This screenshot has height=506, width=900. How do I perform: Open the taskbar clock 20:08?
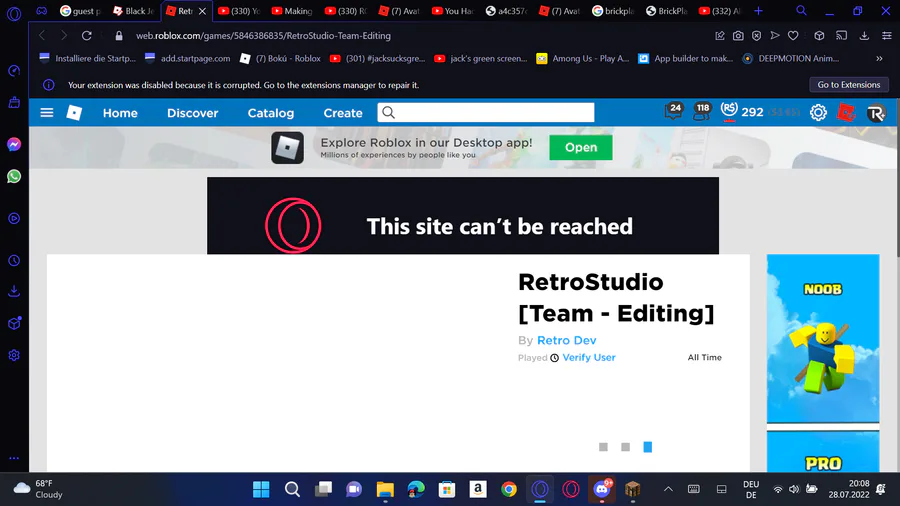point(849,489)
